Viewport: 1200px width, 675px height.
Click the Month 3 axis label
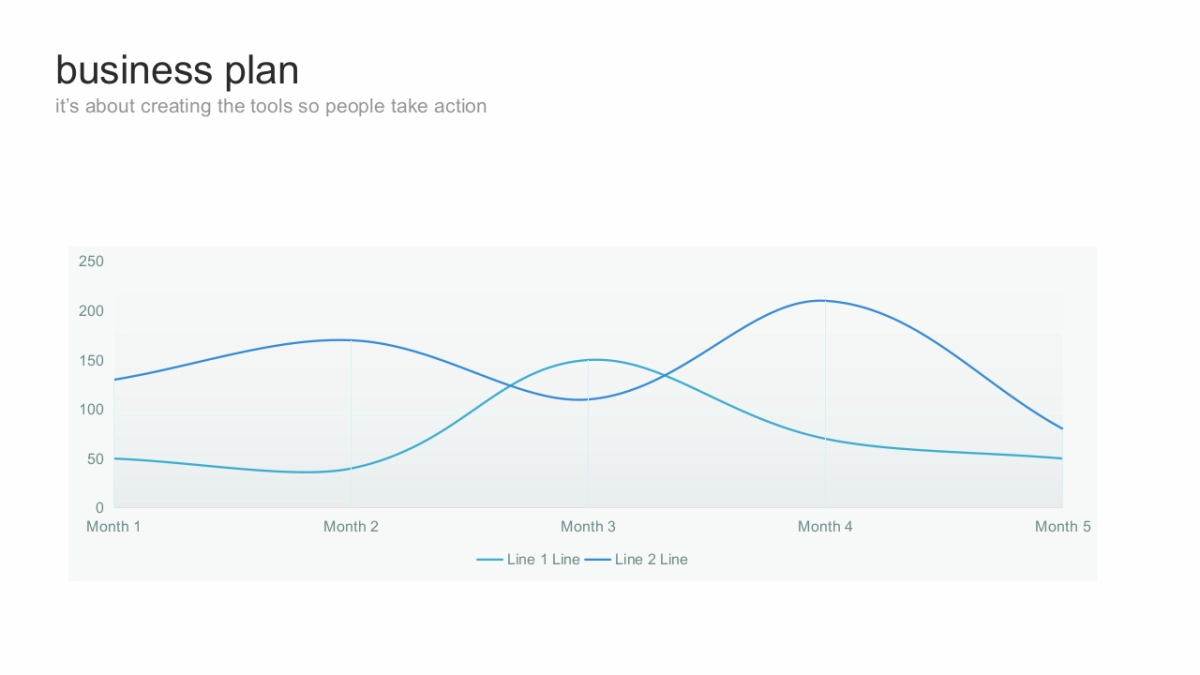tap(588, 527)
